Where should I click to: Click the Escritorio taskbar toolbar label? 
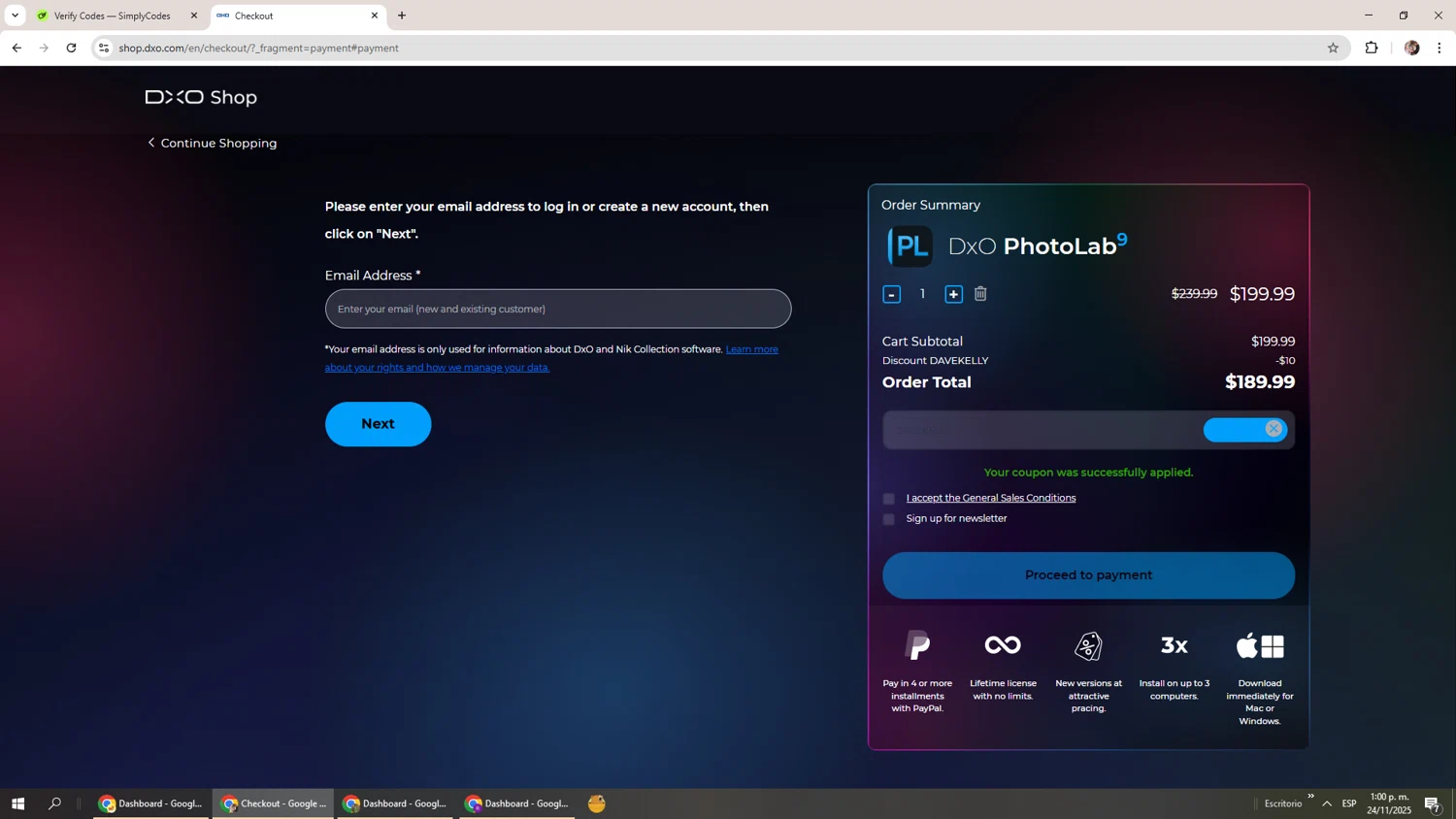(x=1283, y=803)
